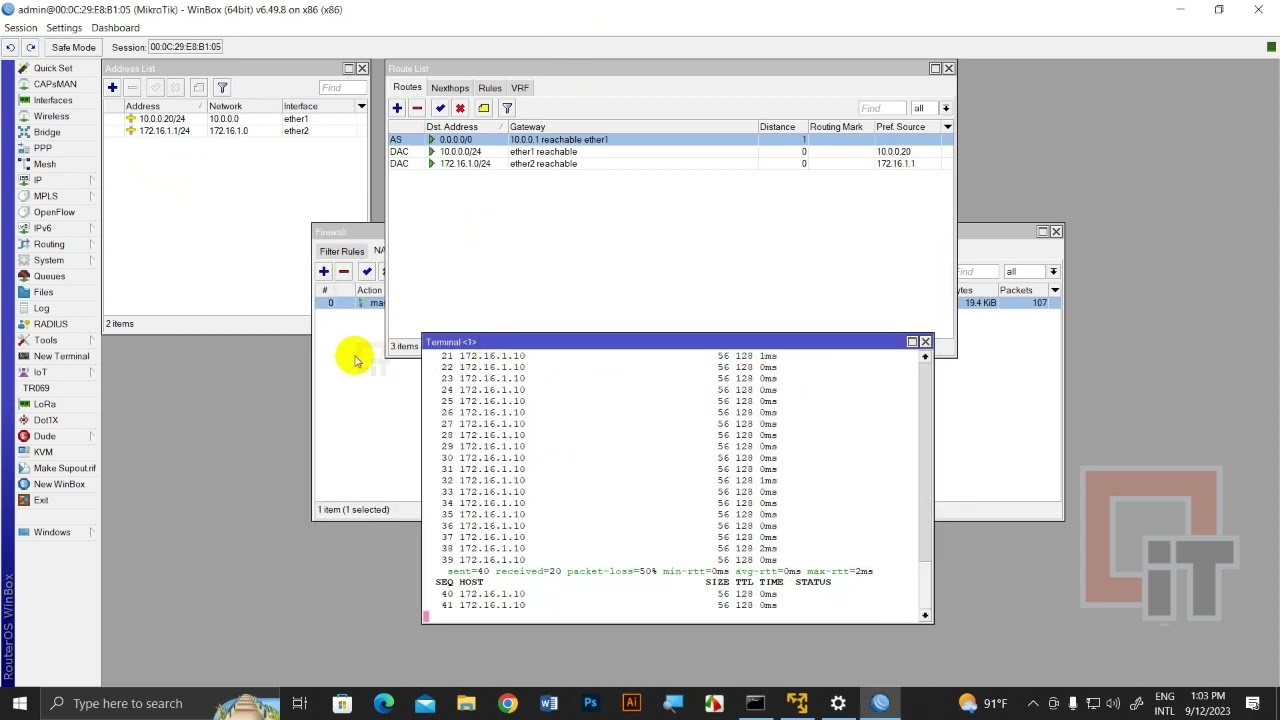The width and height of the screenshot is (1280, 720).
Task: Click Make Supout.rif
Action: (x=64, y=468)
